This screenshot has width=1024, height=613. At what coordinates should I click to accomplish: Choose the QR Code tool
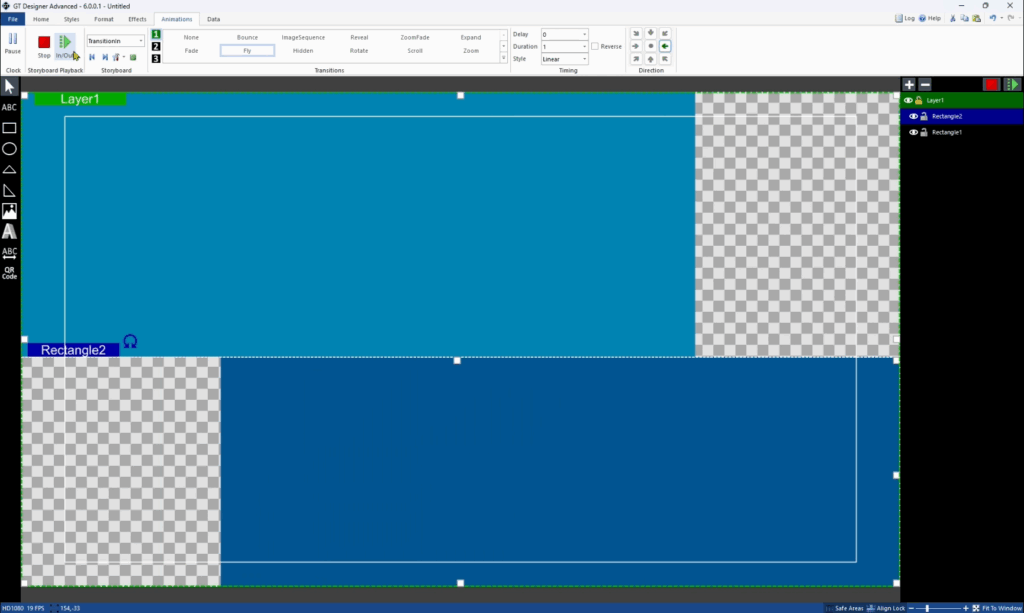pyautogui.click(x=9, y=272)
